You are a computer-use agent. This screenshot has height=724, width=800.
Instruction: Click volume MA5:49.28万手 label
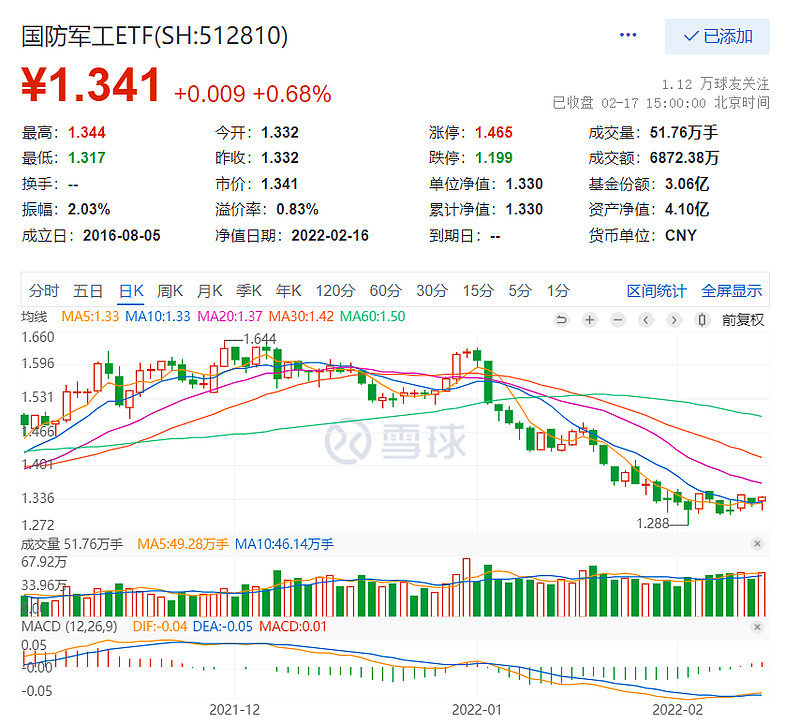pyautogui.click(x=183, y=544)
